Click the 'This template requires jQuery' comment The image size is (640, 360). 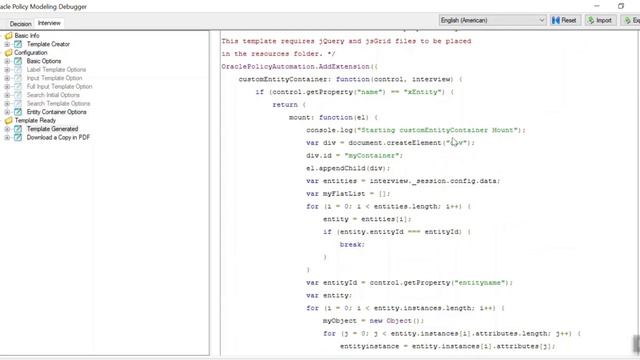point(346,41)
